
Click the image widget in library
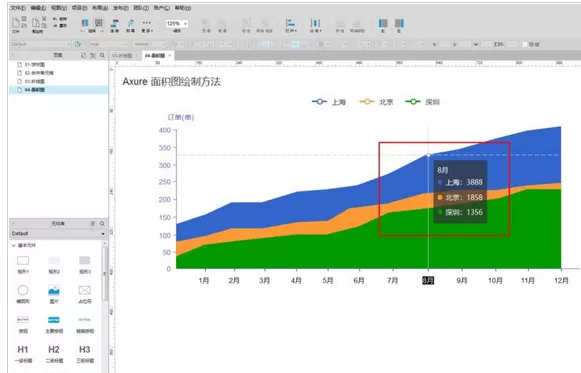pyautogui.click(x=54, y=290)
